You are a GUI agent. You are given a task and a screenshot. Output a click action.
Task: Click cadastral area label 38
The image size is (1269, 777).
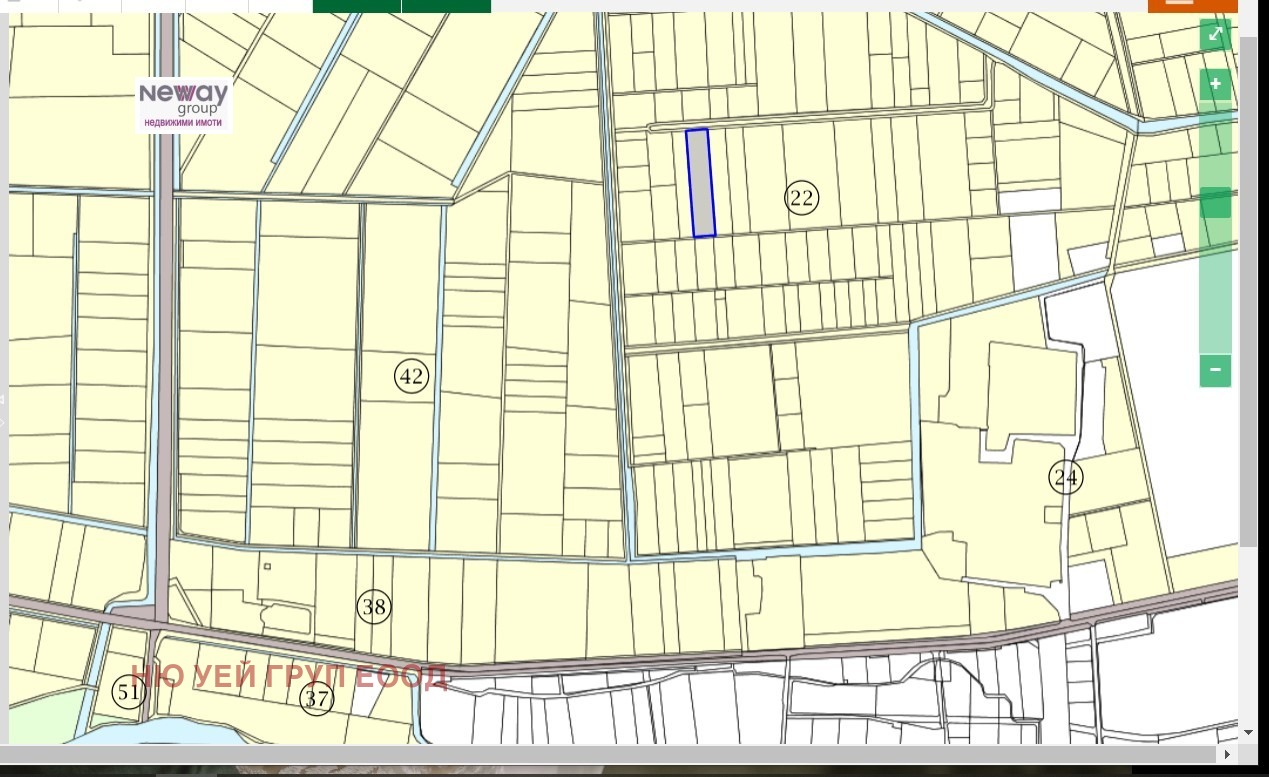(x=374, y=607)
